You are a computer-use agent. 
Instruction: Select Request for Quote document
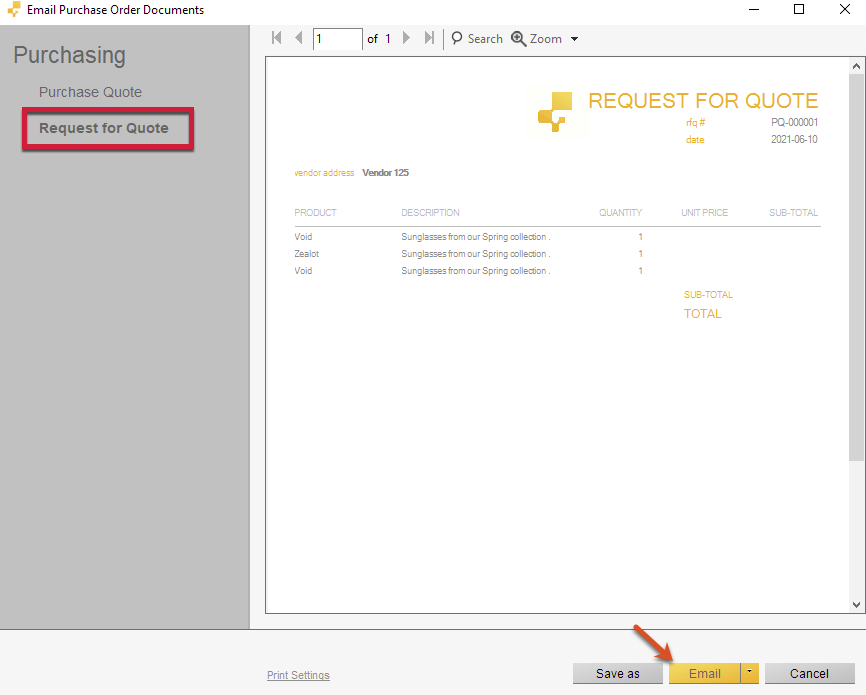click(x=104, y=128)
